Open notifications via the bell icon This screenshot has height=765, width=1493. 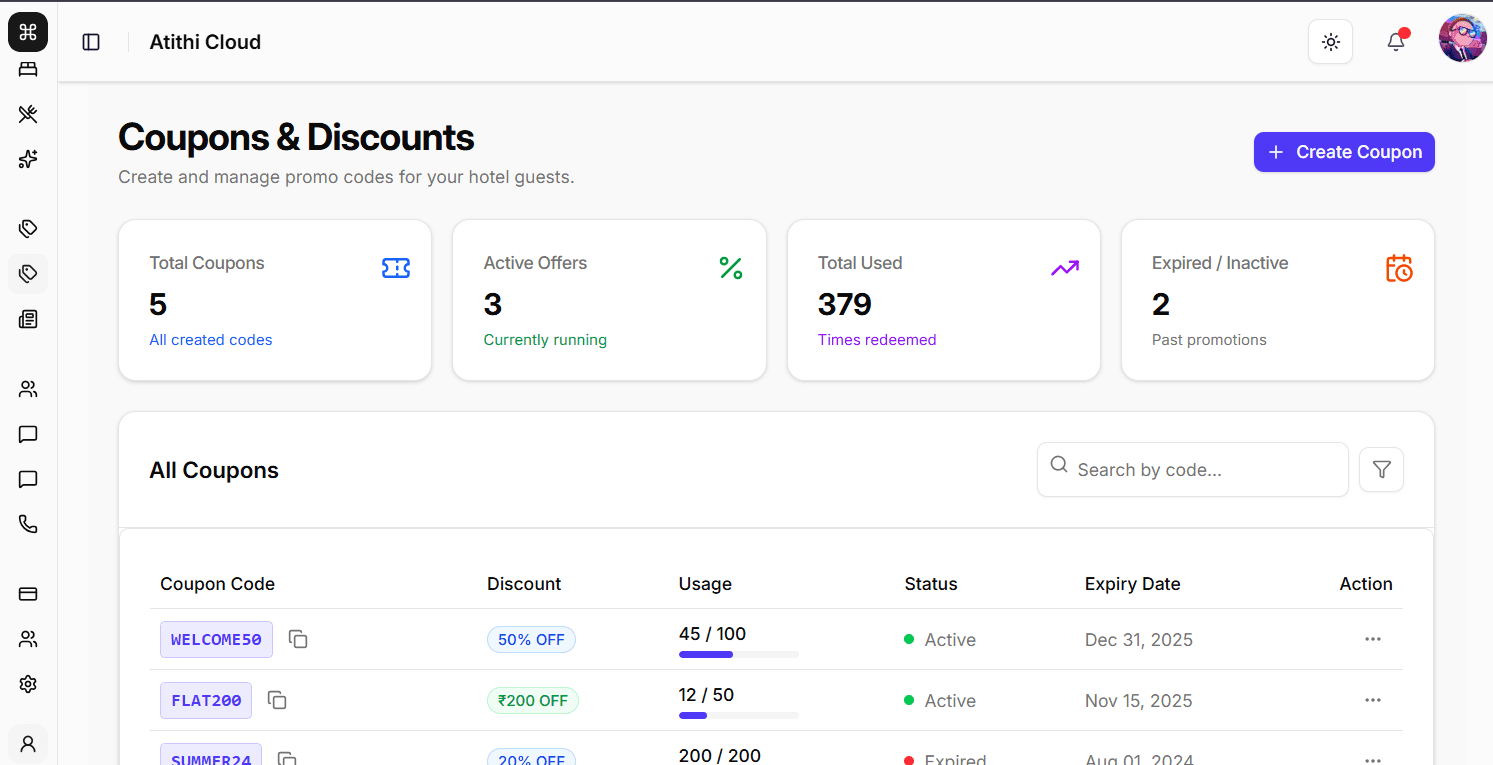pos(1396,41)
